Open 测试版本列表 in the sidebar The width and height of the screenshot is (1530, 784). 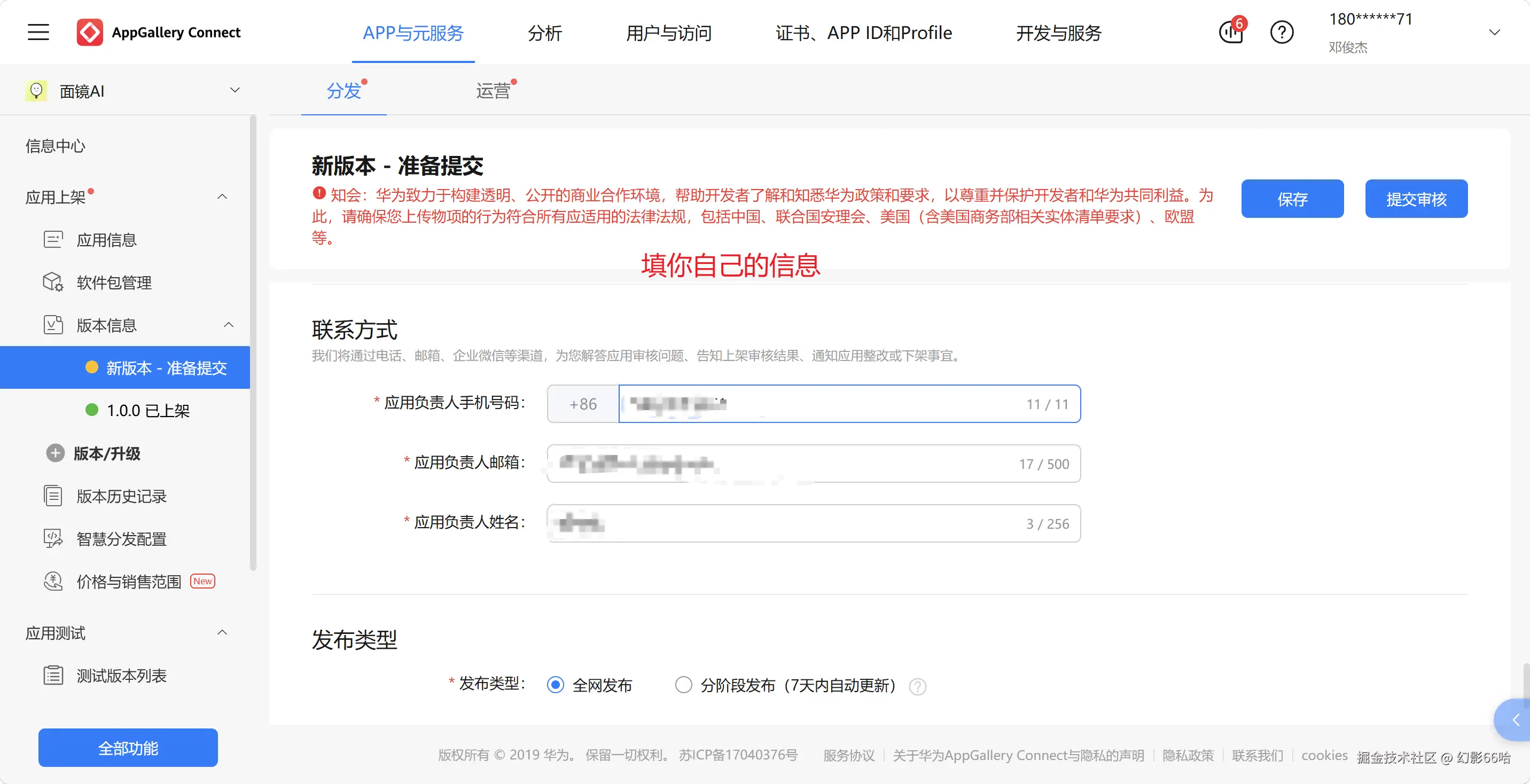[122, 675]
